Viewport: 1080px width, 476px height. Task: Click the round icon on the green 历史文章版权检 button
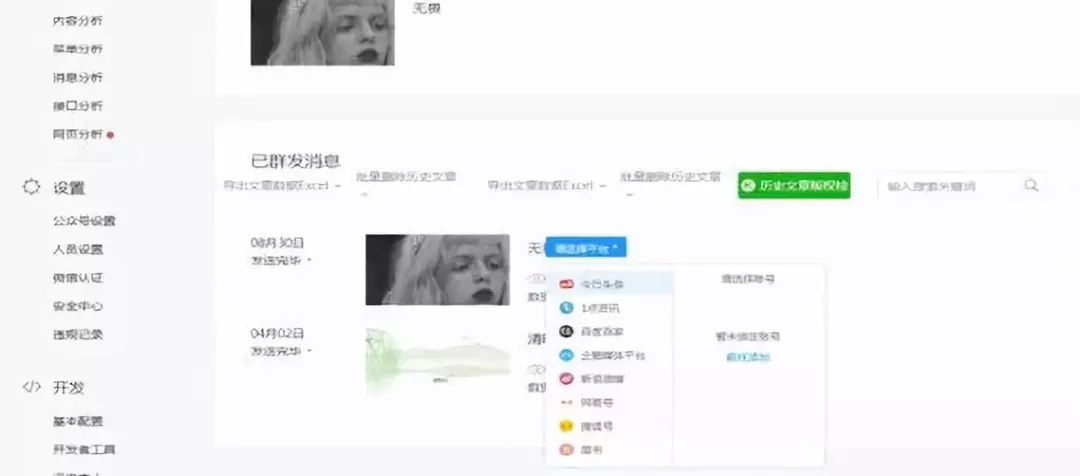coord(749,186)
